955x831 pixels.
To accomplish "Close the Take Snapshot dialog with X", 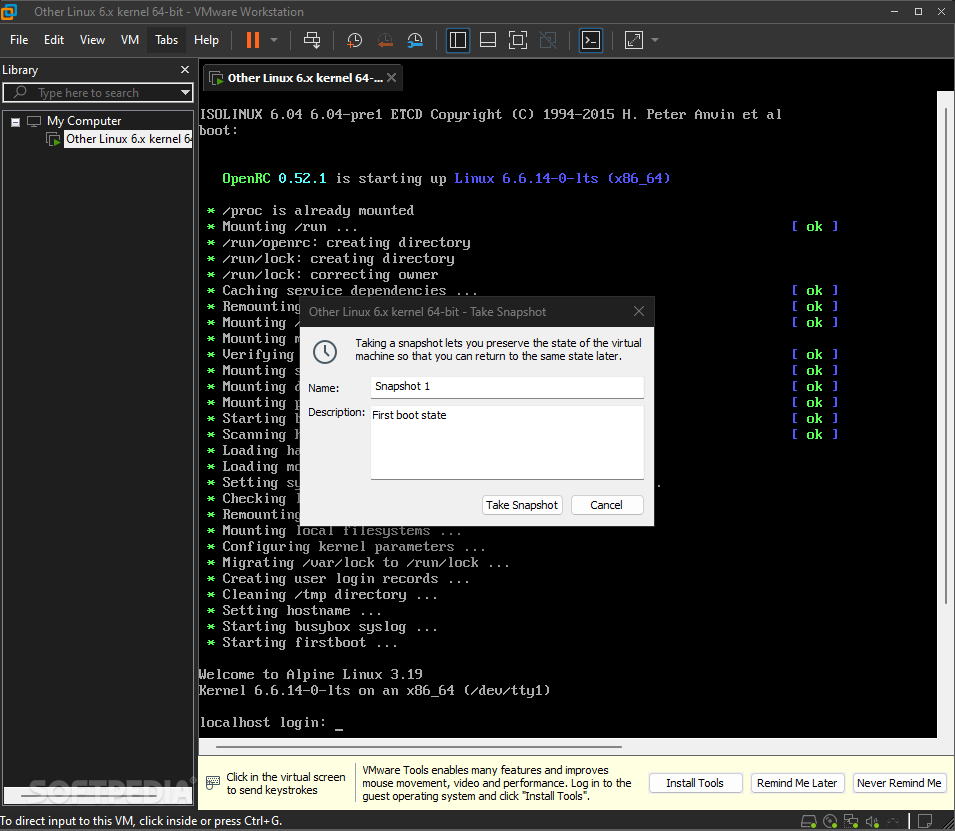I will (x=639, y=311).
